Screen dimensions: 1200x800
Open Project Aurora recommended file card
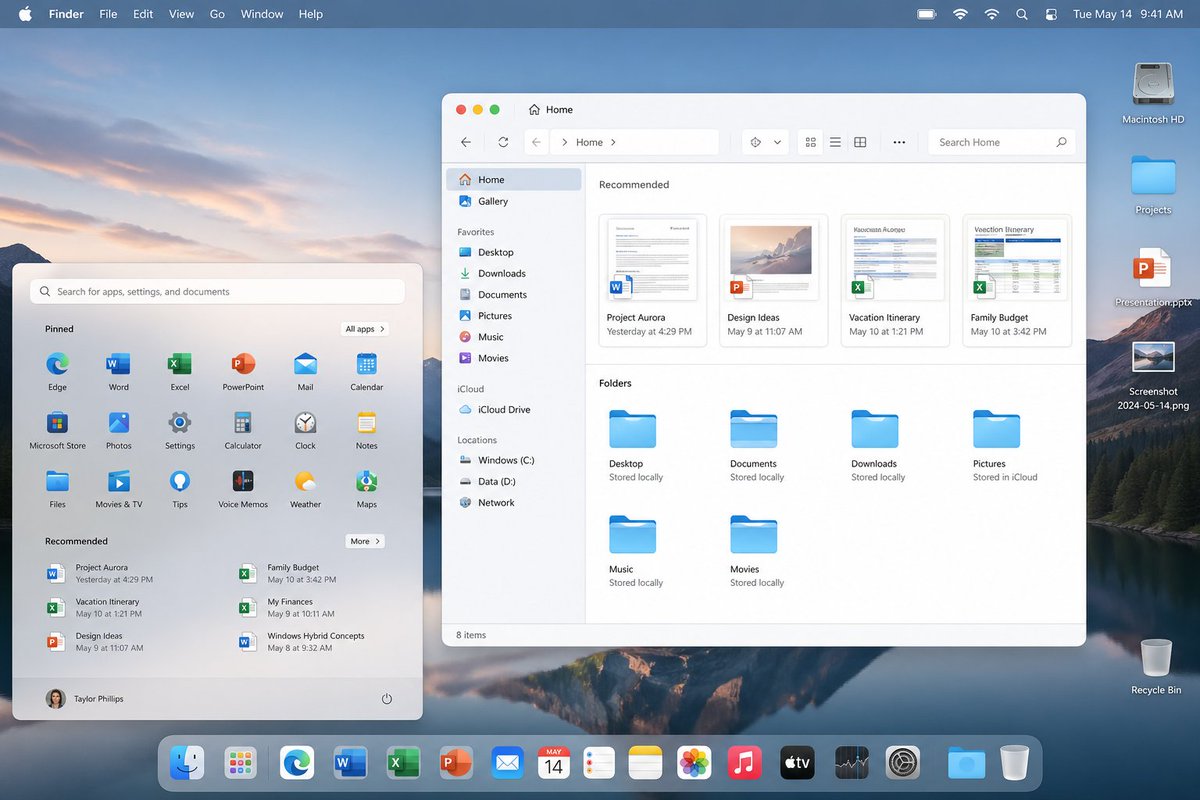653,280
